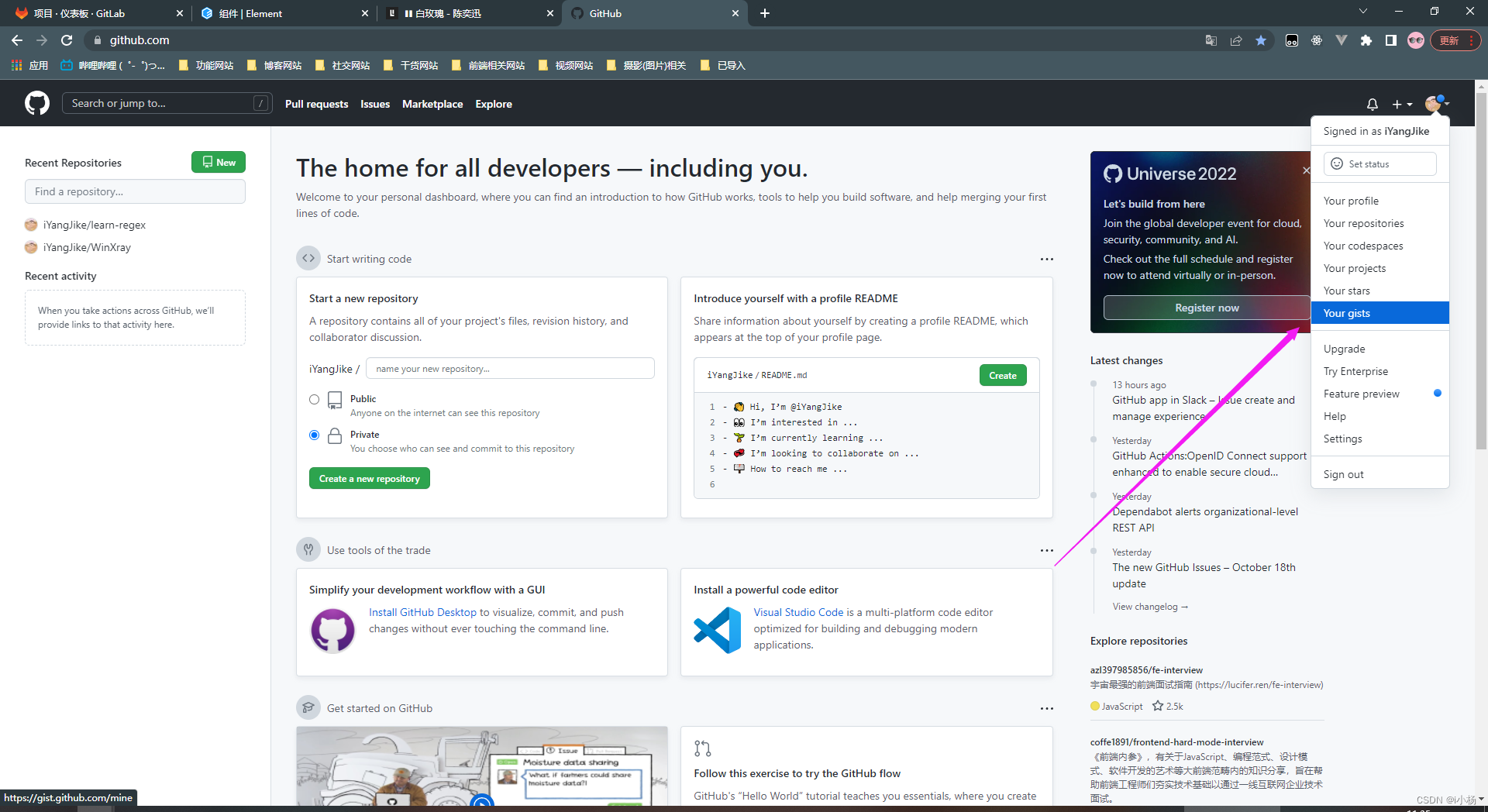Screen dimensions: 1488x812
Task: Click the Set status button
Action: [x=1379, y=163]
